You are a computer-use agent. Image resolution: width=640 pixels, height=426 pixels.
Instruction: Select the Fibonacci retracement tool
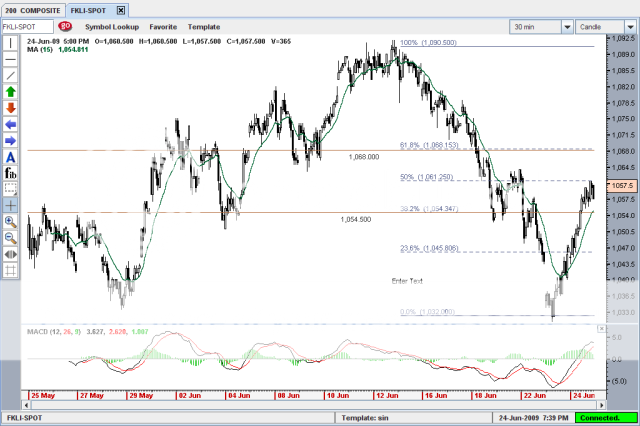(10, 173)
